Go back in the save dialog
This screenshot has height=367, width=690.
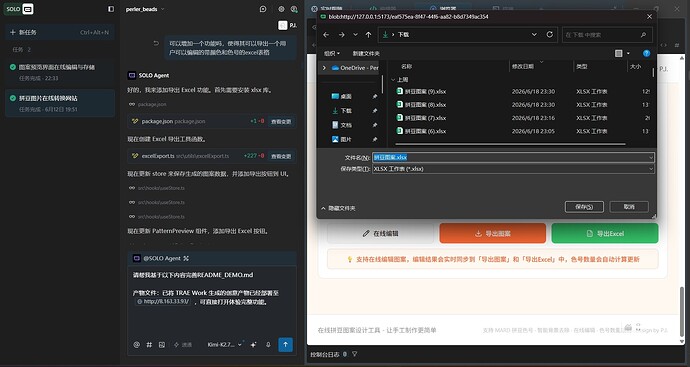[x=326, y=35]
